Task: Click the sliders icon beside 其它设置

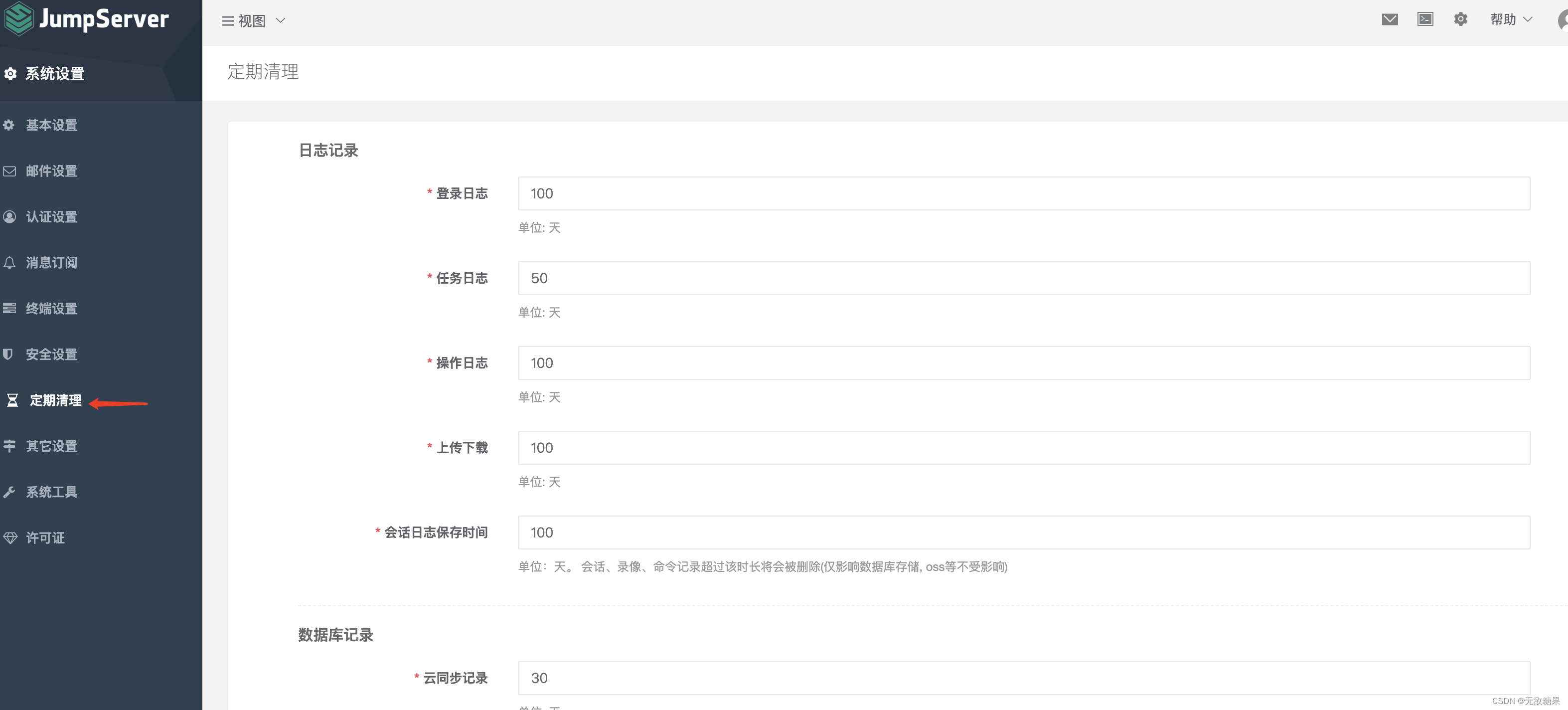Action: tap(9, 446)
